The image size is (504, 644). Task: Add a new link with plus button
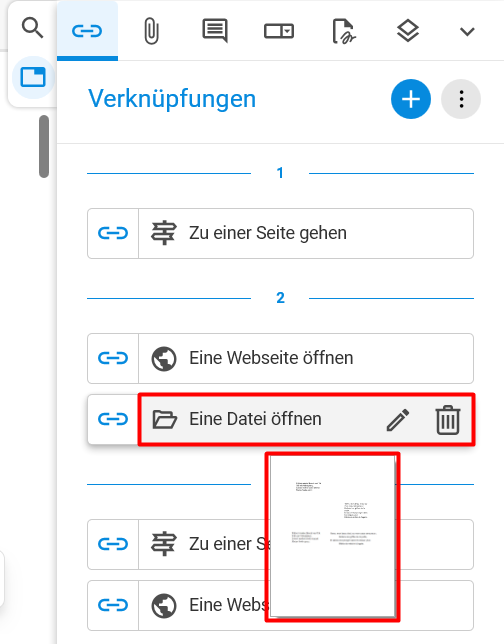pos(411,99)
